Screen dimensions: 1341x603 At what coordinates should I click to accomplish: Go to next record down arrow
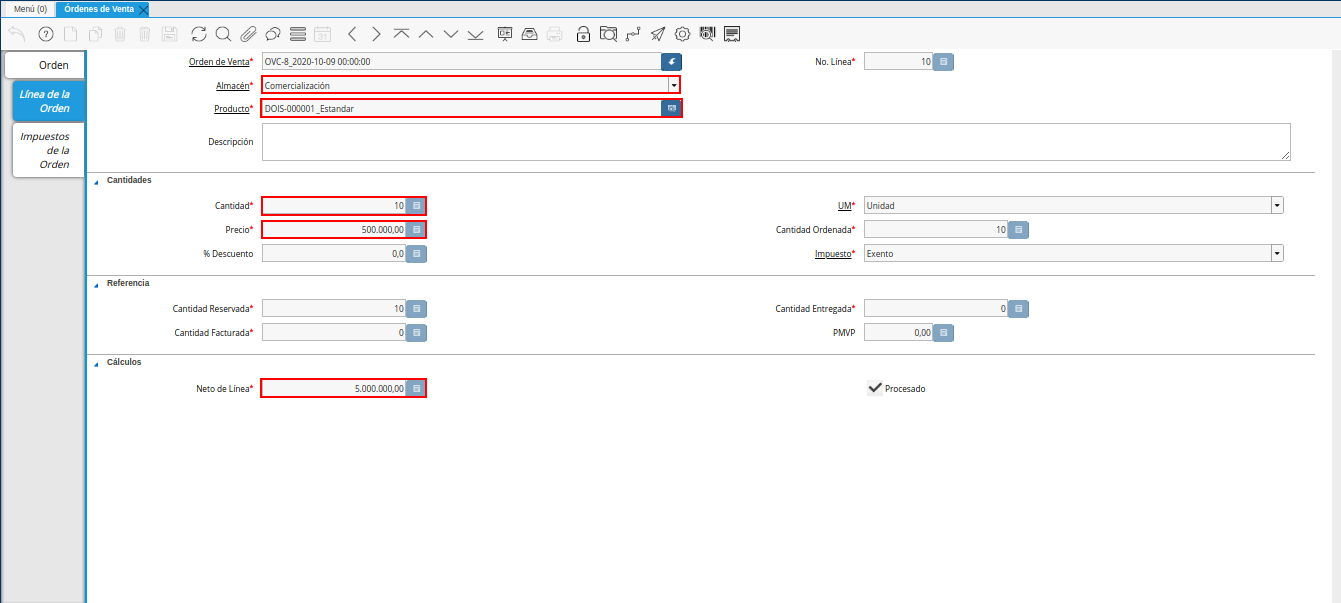pyautogui.click(x=451, y=34)
